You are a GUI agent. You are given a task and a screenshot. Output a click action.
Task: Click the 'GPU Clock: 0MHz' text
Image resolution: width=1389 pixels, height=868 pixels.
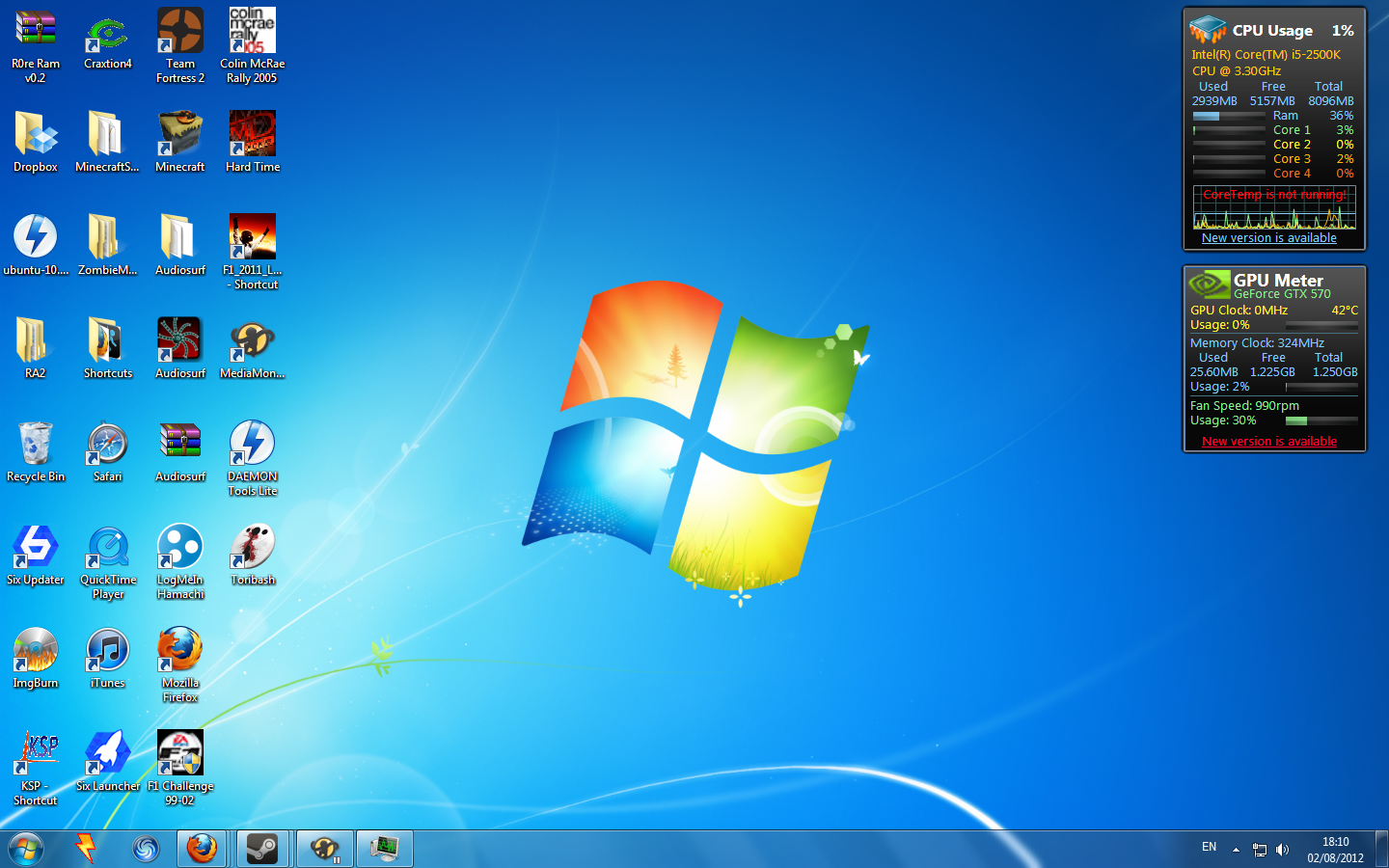[1239, 311]
